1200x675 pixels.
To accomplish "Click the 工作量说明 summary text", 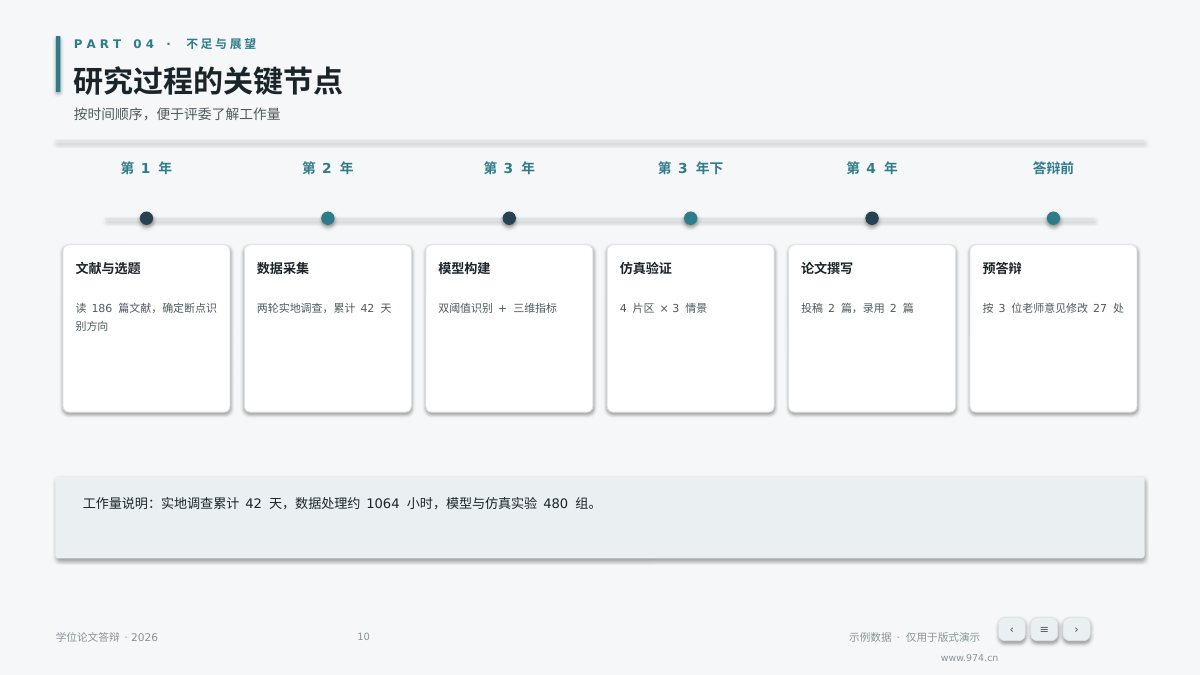I will pyautogui.click(x=341, y=503).
